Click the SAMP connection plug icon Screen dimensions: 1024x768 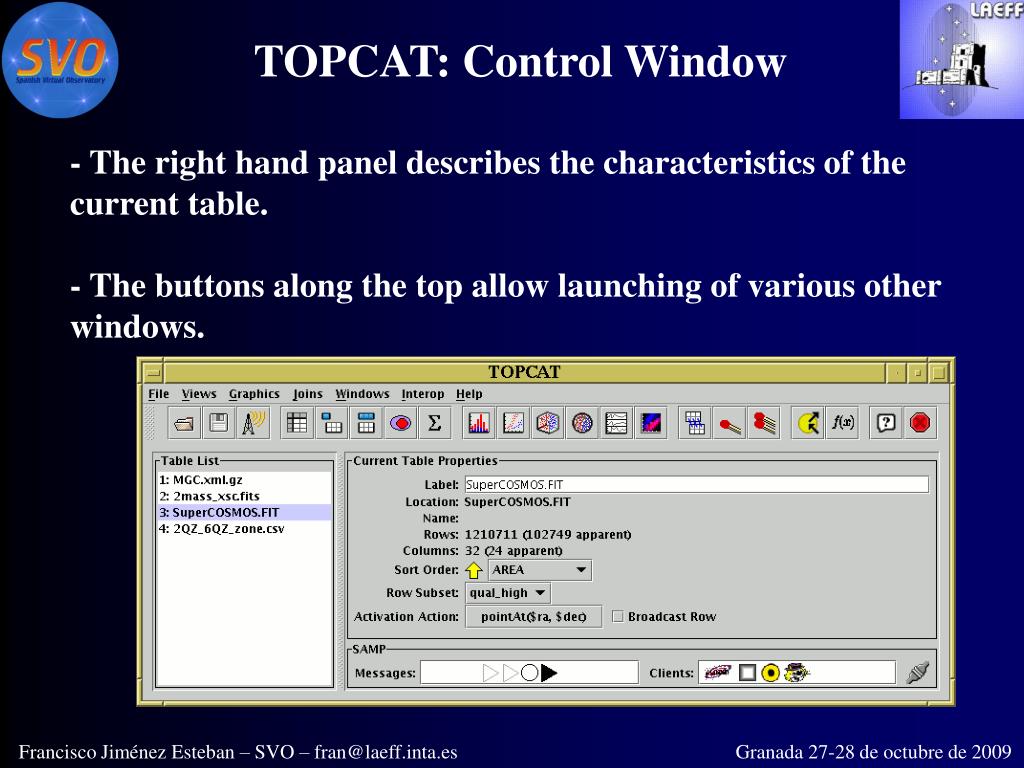[918, 672]
